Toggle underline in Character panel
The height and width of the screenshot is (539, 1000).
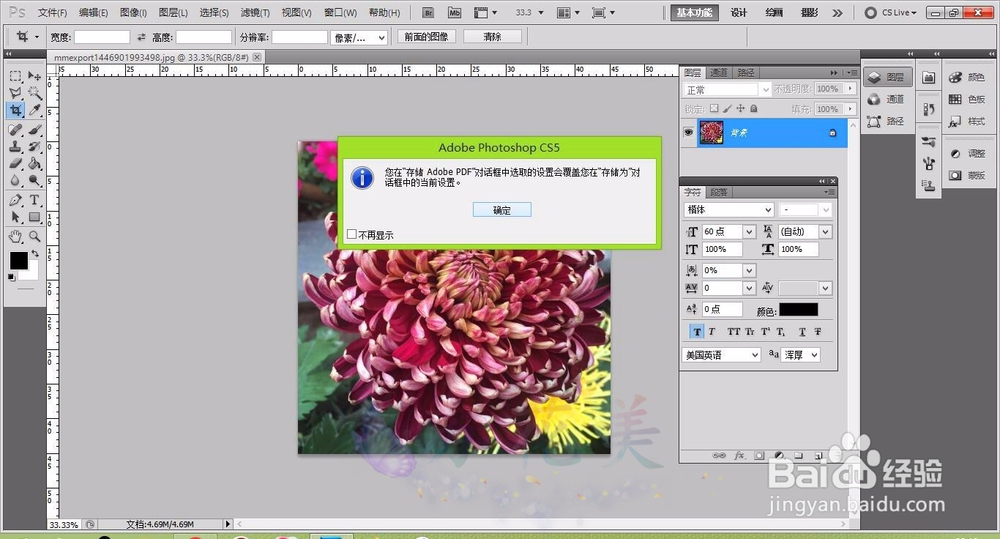point(802,332)
